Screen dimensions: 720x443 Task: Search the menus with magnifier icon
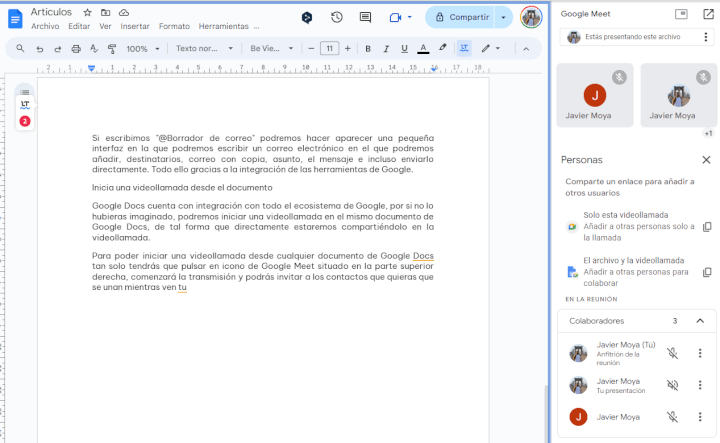point(20,48)
